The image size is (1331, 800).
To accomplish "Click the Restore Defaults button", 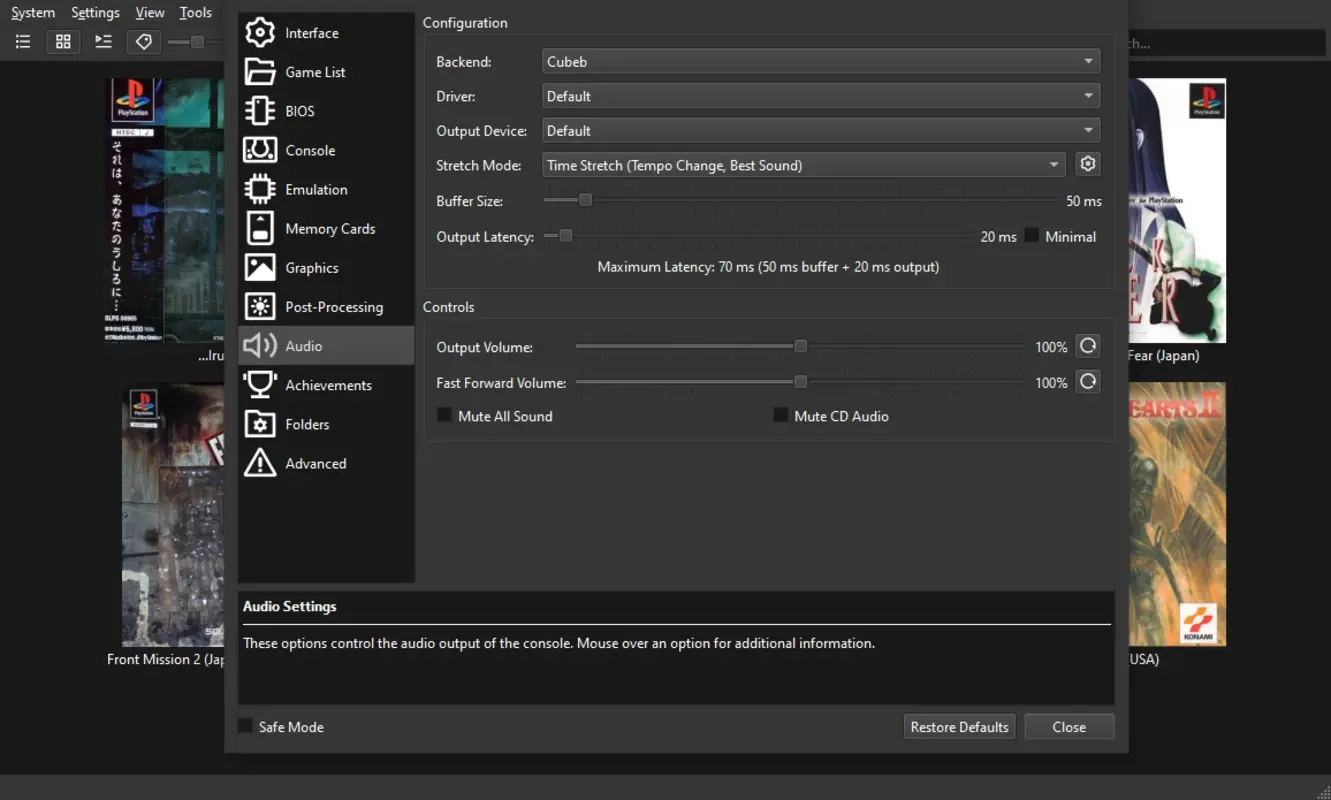I will 958,726.
